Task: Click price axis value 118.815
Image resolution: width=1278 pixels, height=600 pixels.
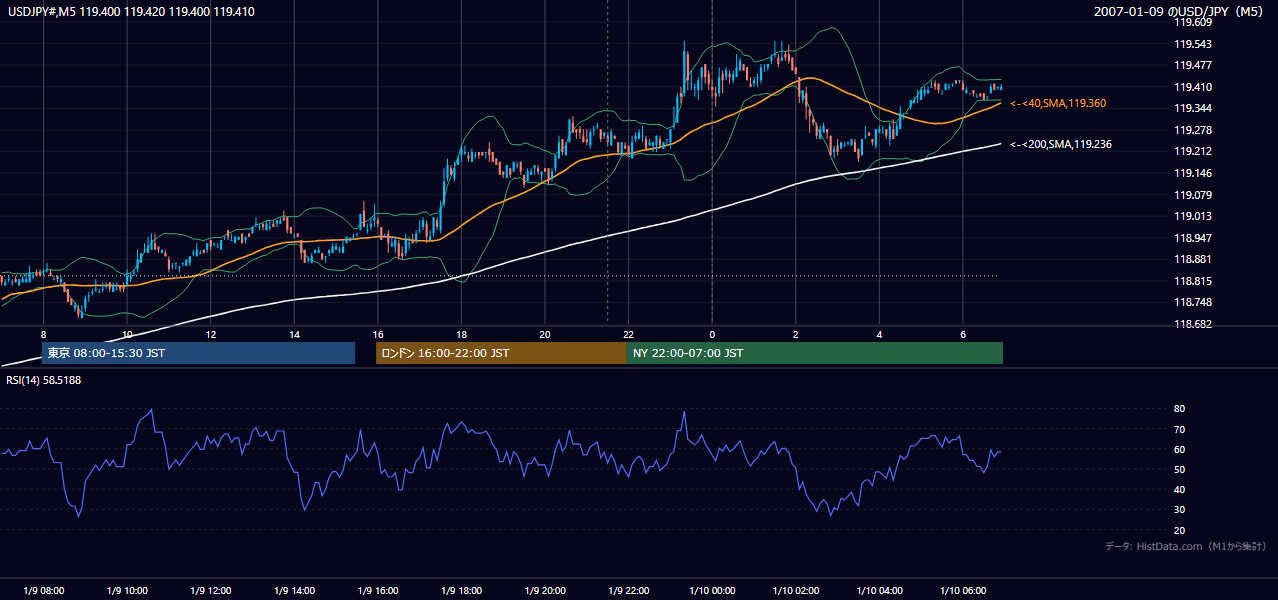Action: 1192,281
